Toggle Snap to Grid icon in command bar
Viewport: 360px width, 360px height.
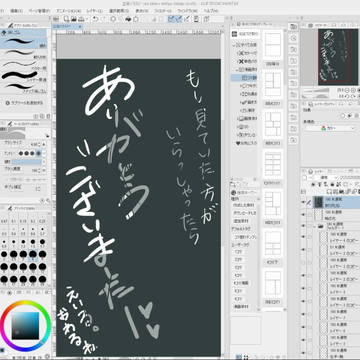(x=186, y=19)
